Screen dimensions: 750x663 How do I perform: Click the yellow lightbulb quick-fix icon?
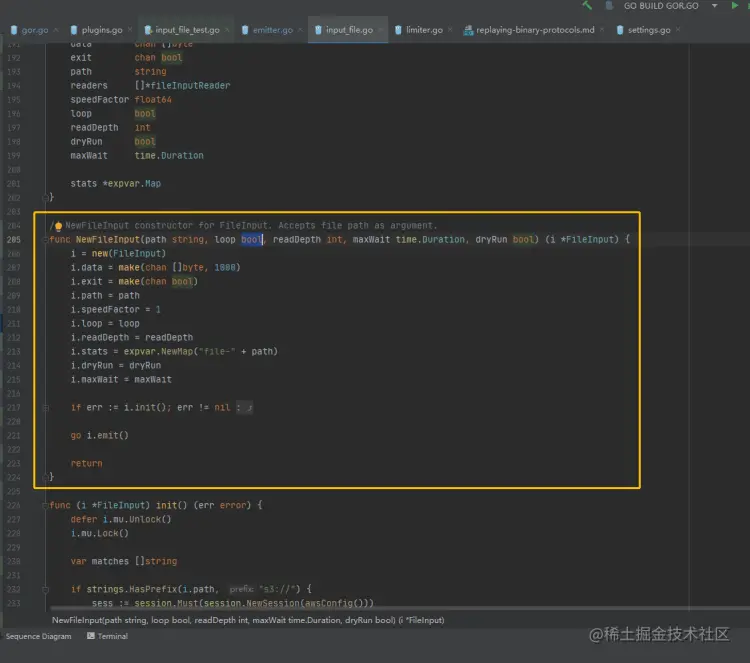click(58, 226)
